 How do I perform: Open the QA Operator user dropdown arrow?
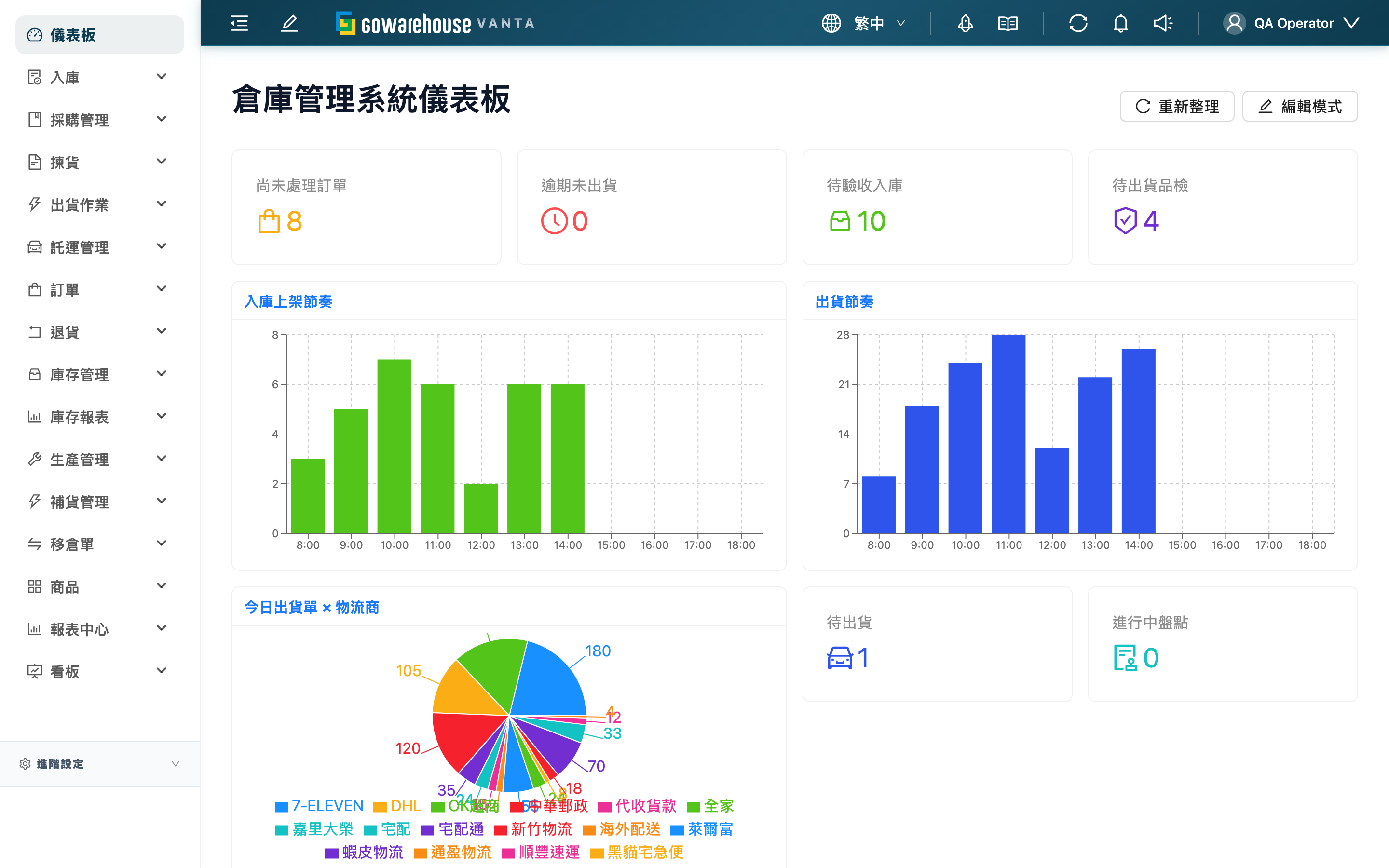pyautogui.click(x=1351, y=24)
